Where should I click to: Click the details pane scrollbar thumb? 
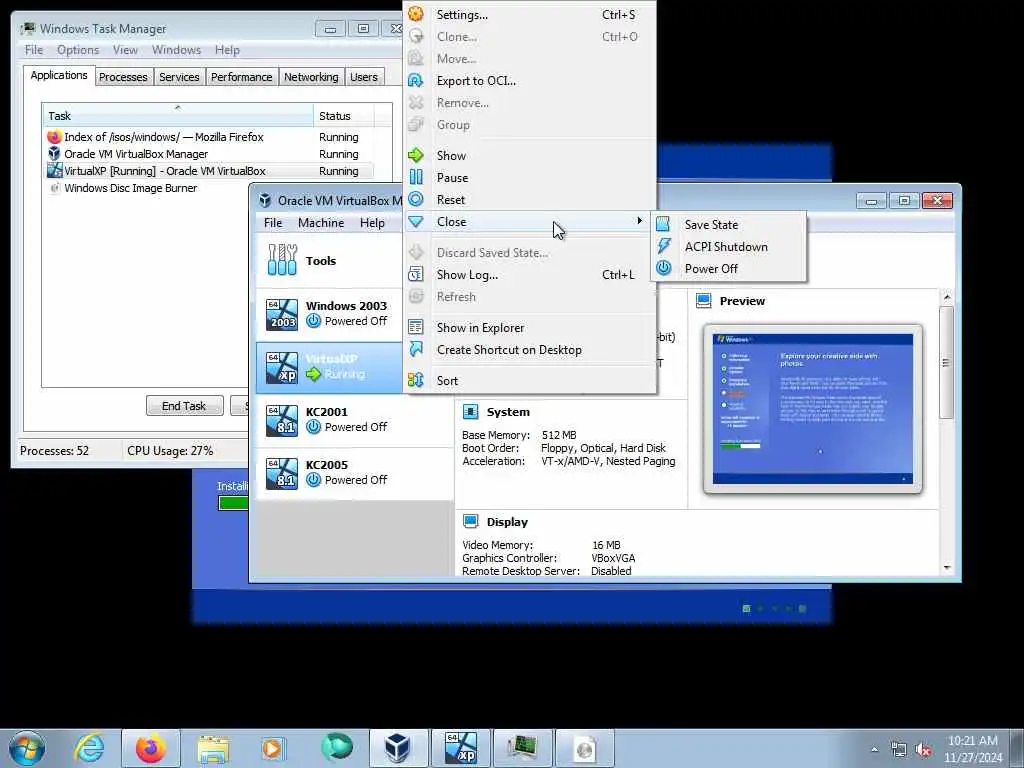(946, 362)
